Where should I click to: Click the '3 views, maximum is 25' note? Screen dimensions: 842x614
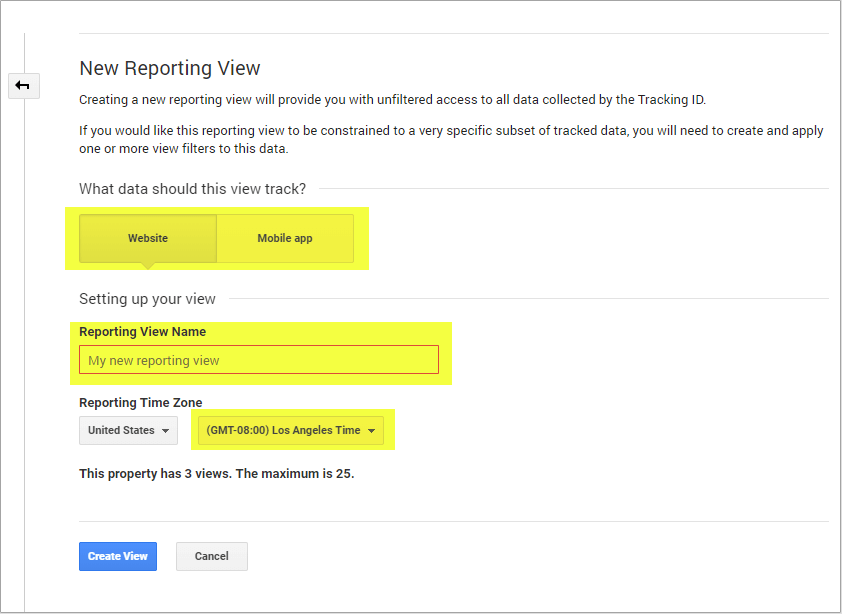tap(216, 474)
